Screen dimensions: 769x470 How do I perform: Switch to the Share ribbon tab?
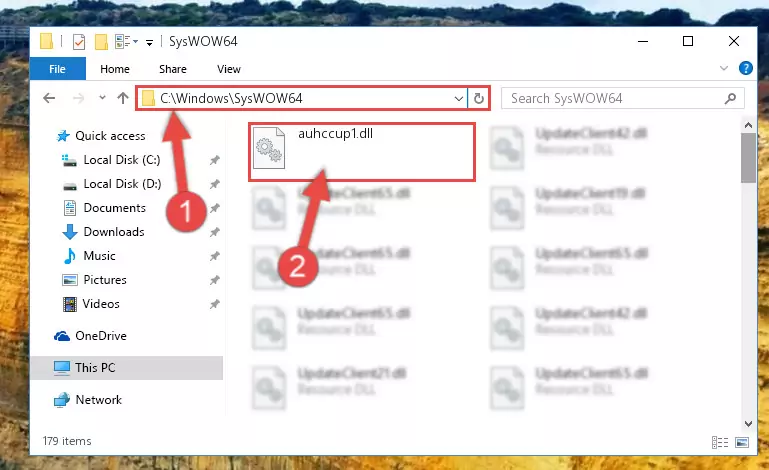click(173, 69)
